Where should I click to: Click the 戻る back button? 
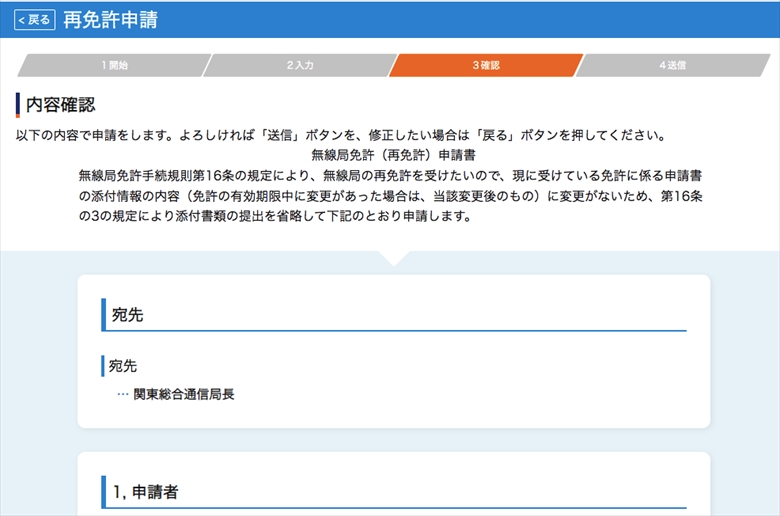34,20
